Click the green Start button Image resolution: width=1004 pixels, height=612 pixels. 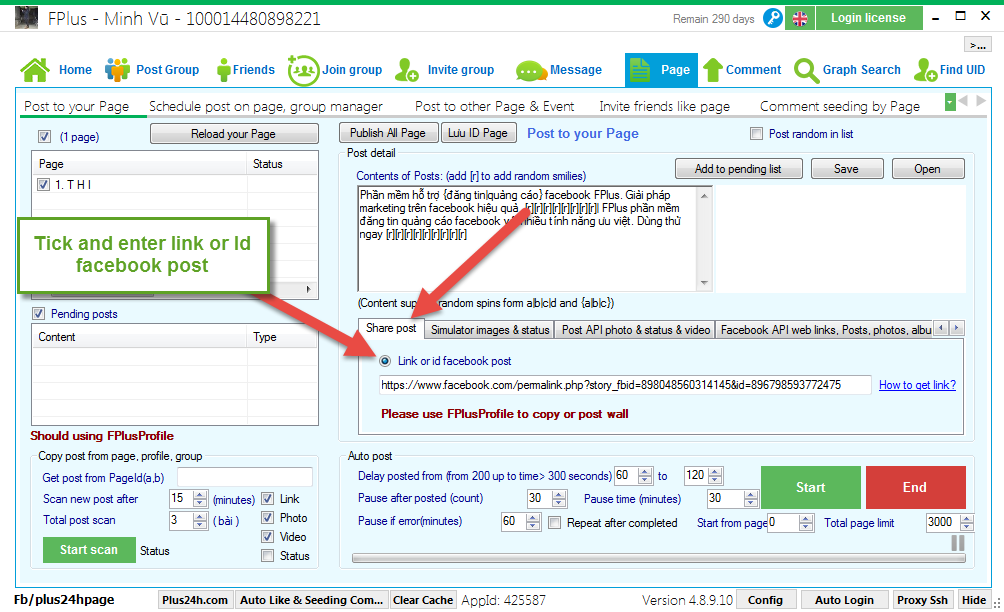pyautogui.click(x=811, y=487)
